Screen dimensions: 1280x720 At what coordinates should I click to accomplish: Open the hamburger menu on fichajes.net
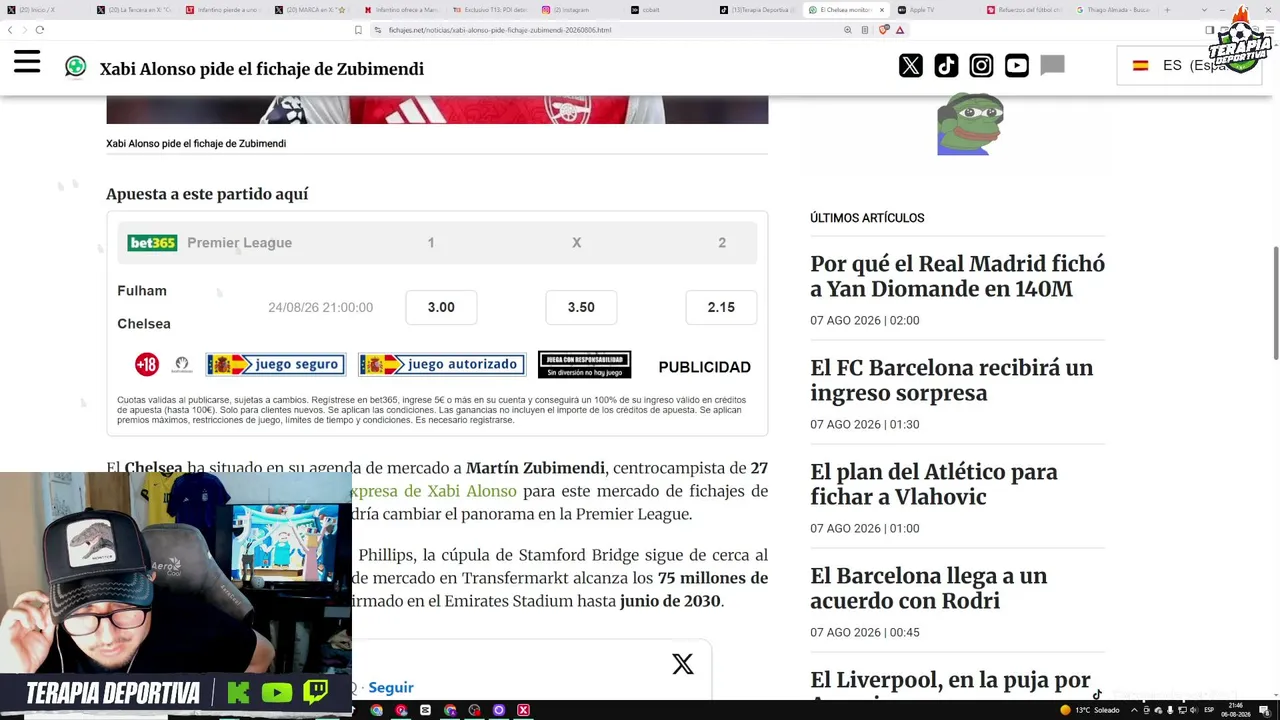pos(27,63)
